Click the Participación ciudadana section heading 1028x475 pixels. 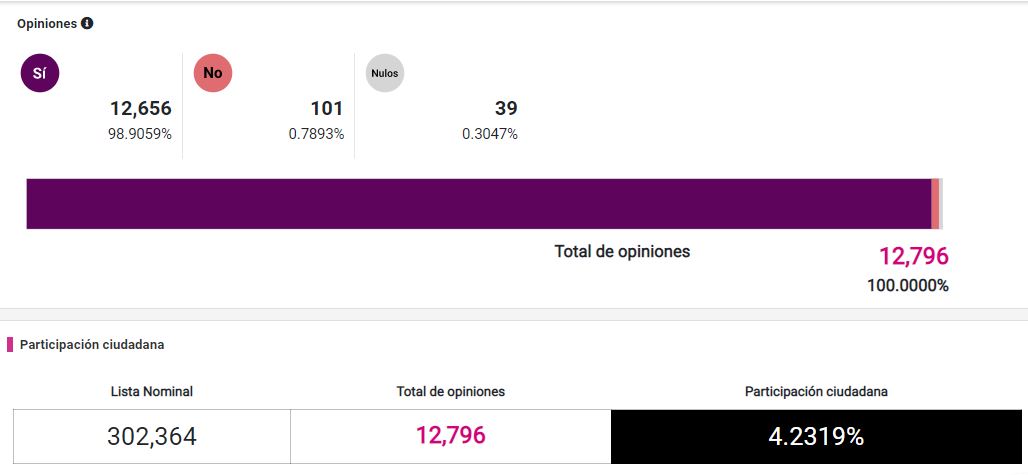coord(92,345)
